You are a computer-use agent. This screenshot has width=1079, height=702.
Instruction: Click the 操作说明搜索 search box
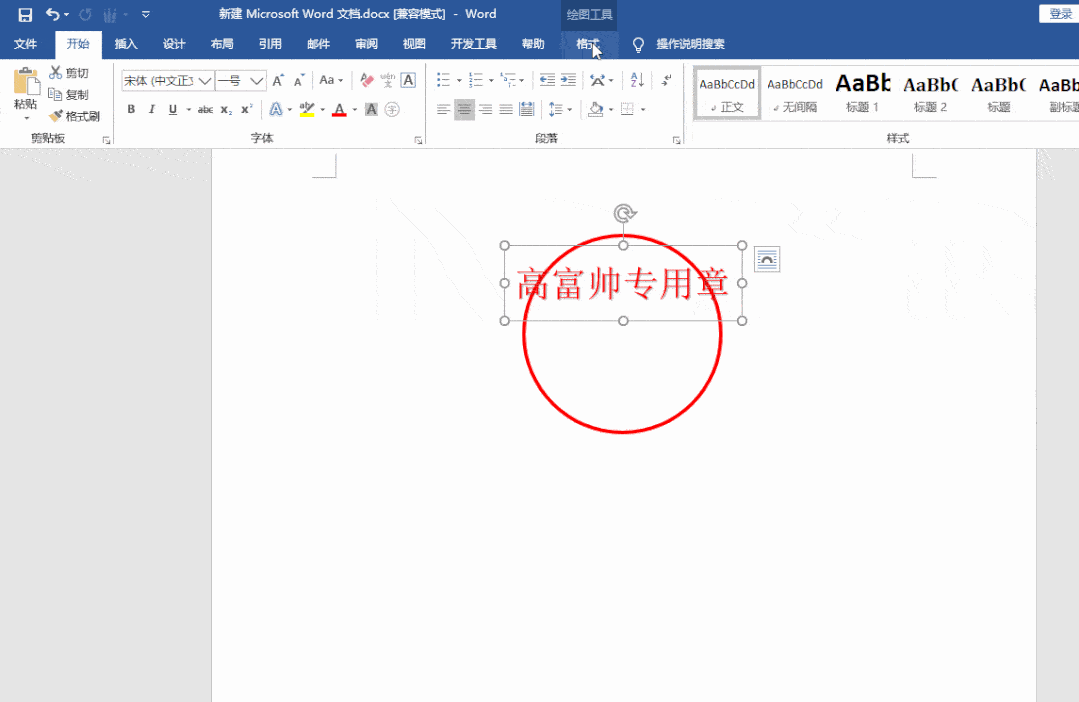(690, 44)
